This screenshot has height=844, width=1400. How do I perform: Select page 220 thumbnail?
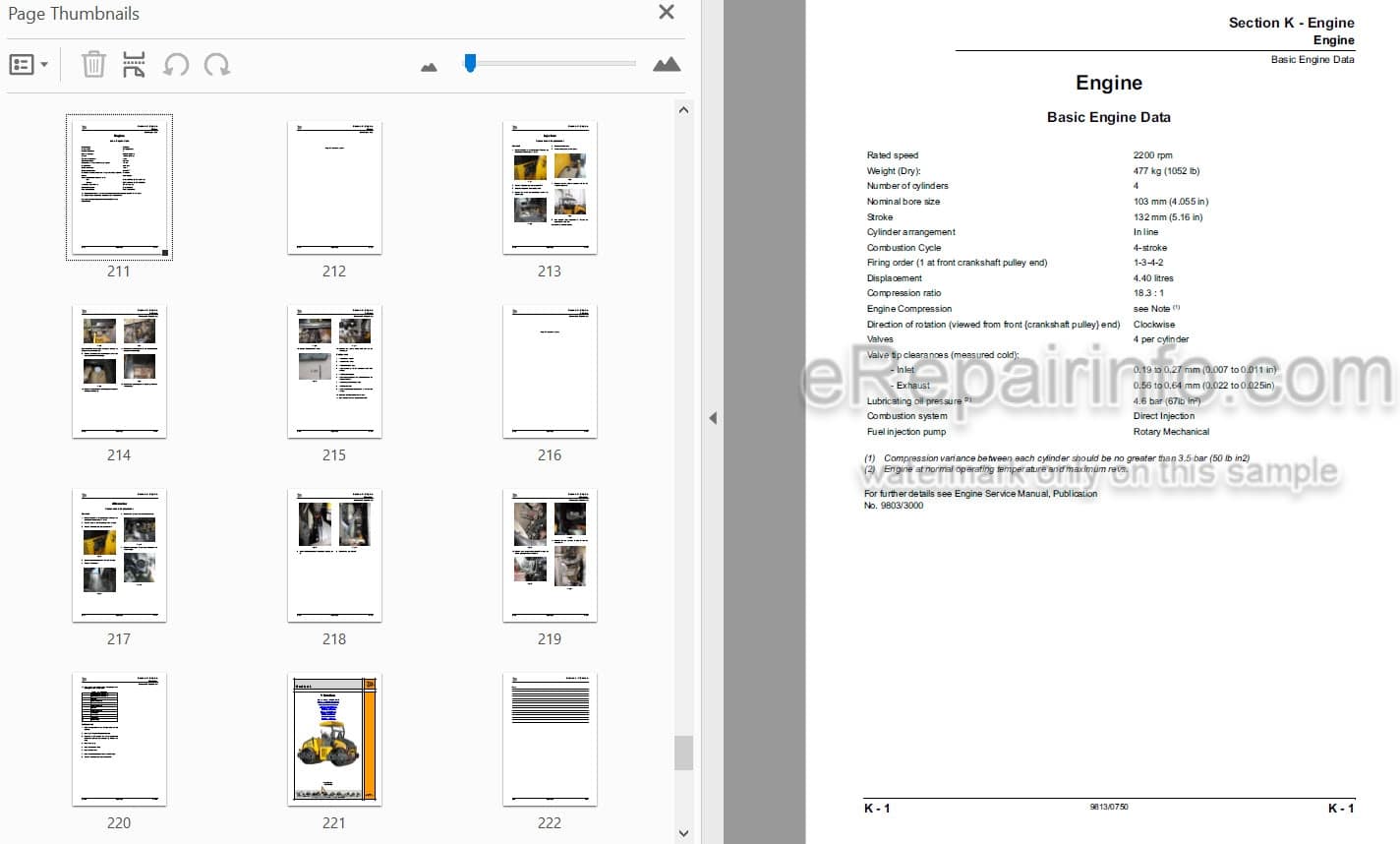tap(119, 739)
